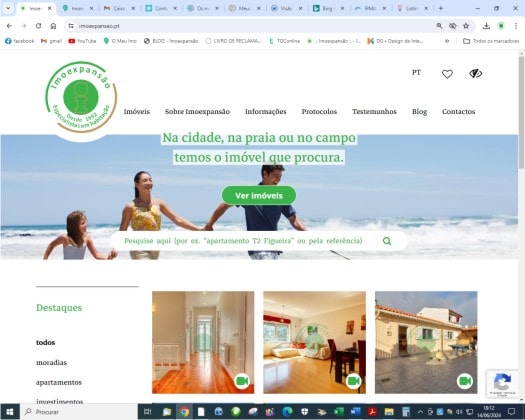The image size is (525, 420).
Task: Open a new browser tab
Action: point(441,8)
